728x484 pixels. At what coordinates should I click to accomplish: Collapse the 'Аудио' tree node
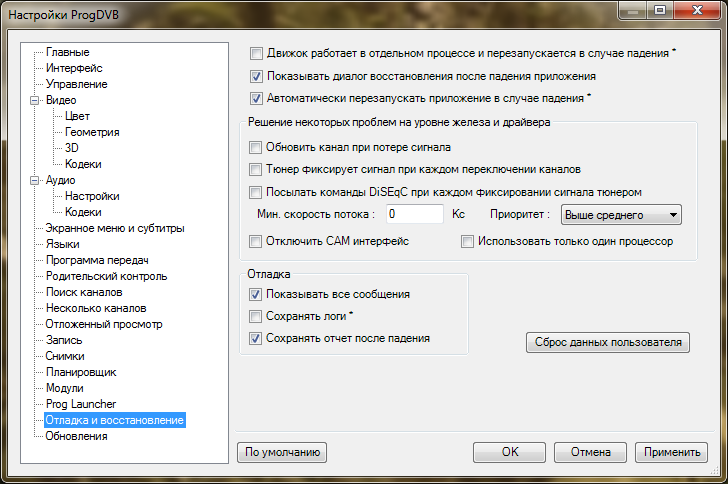click(x=35, y=180)
